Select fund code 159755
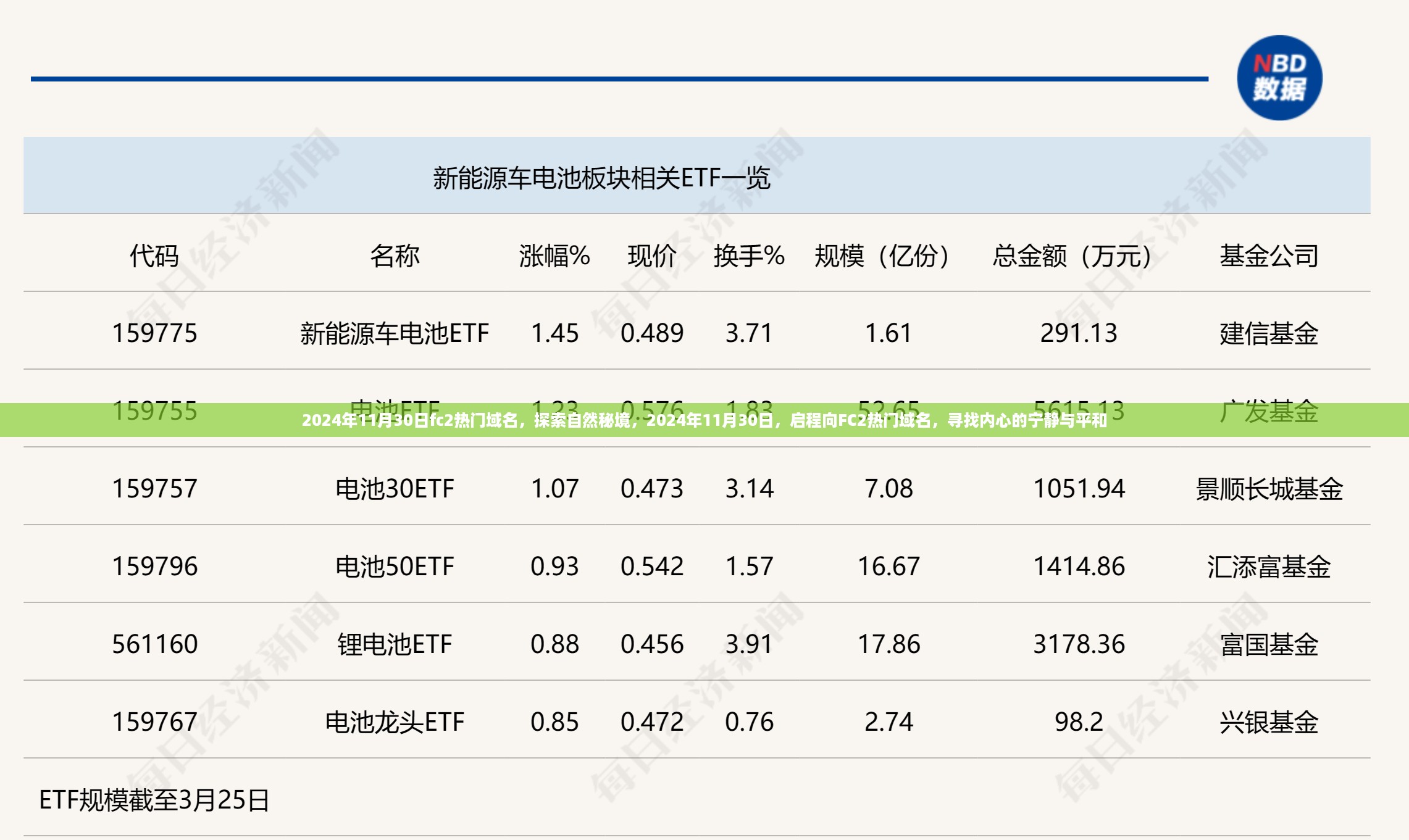The height and width of the screenshot is (840, 1409). [154, 410]
